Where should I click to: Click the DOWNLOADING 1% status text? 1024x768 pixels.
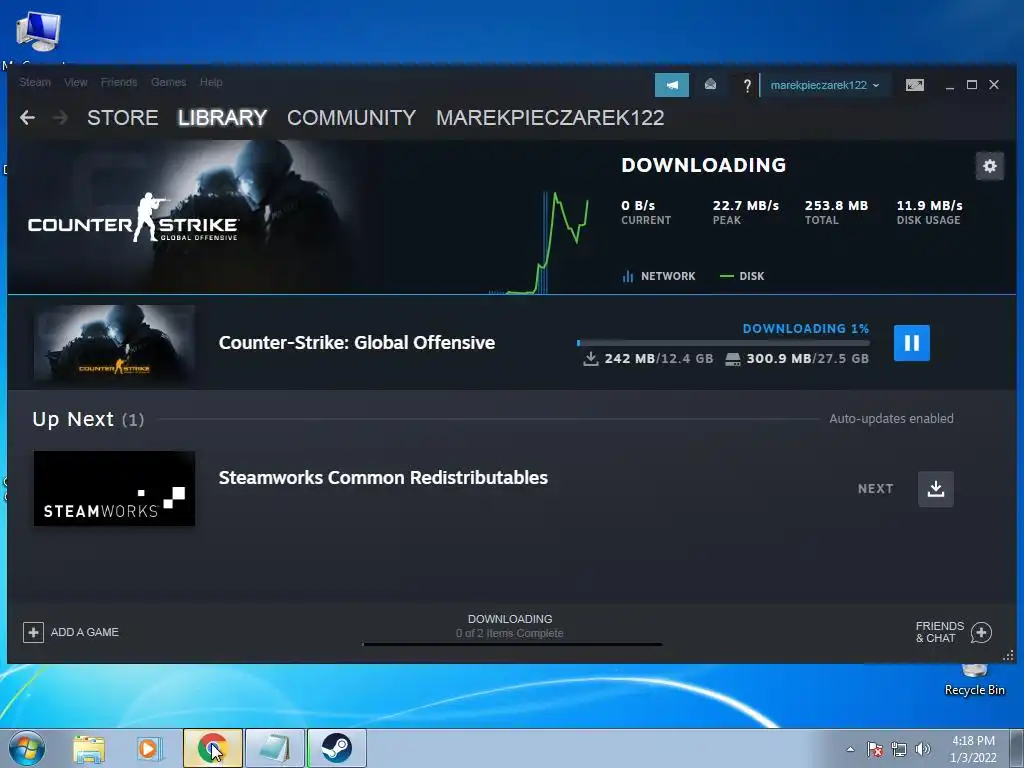coord(806,328)
